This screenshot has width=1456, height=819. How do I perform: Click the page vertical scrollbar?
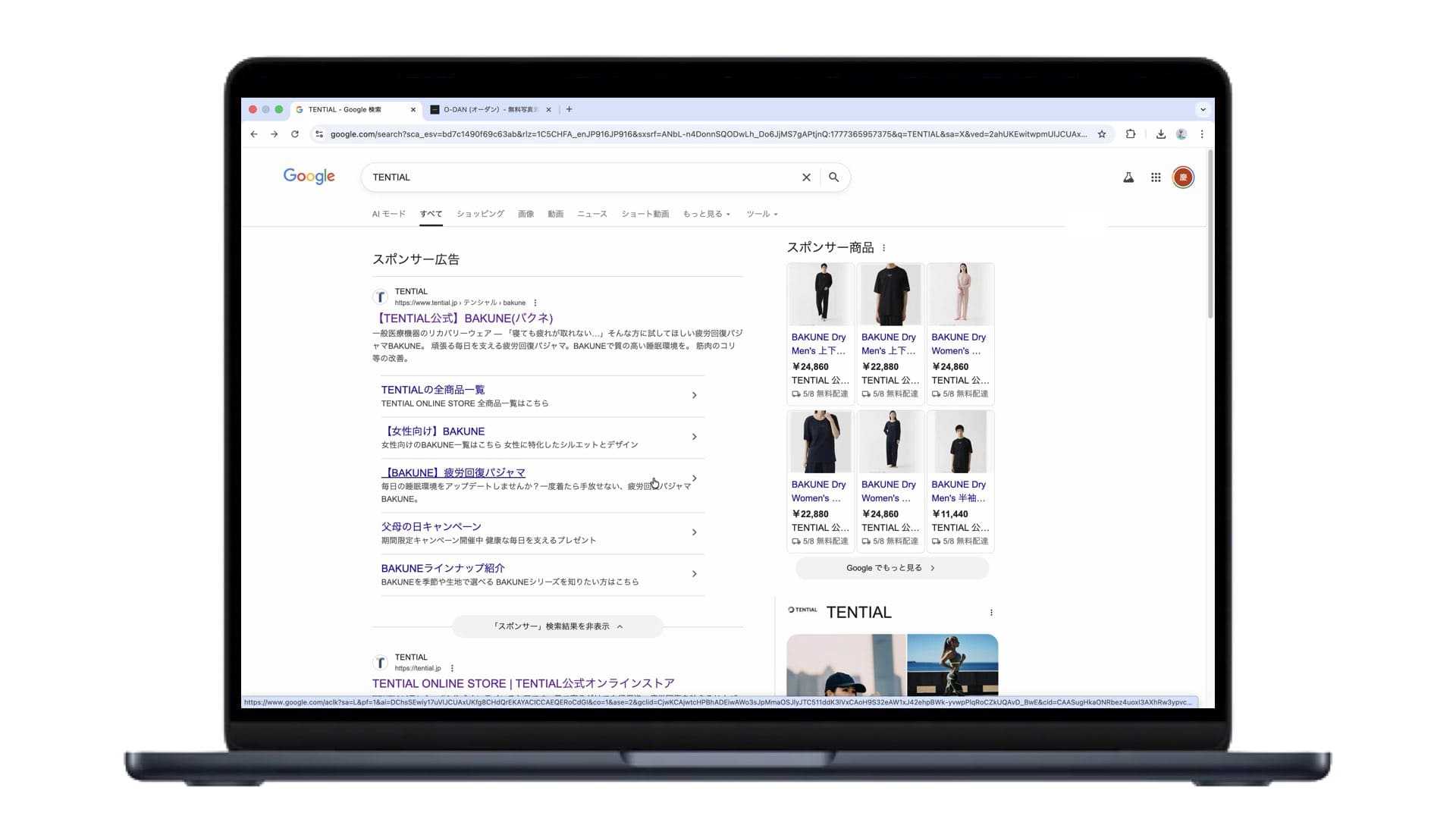coord(1210,235)
